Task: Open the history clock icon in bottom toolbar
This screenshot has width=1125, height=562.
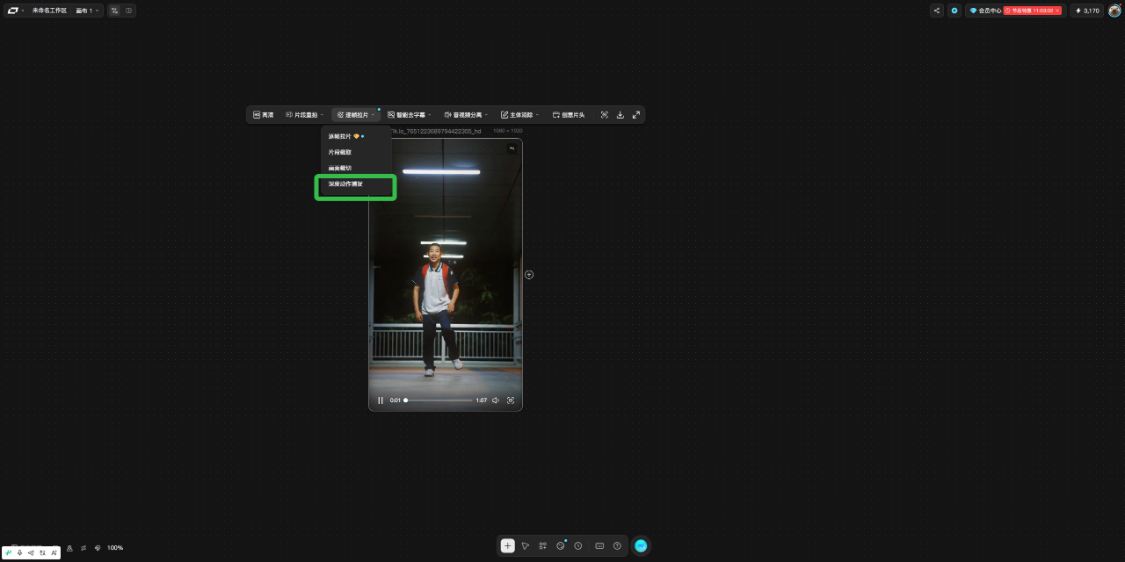Action: [578, 545]
